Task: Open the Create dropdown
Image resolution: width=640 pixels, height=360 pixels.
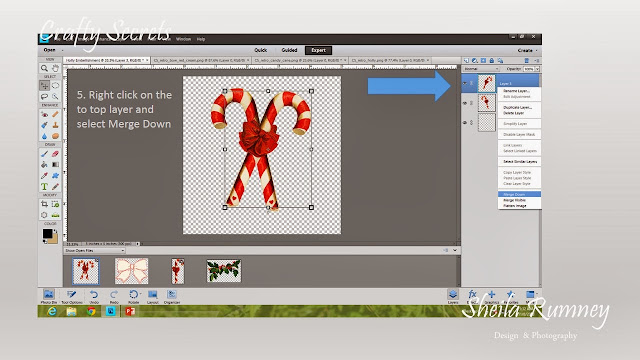Action: [x=527, y=50]
